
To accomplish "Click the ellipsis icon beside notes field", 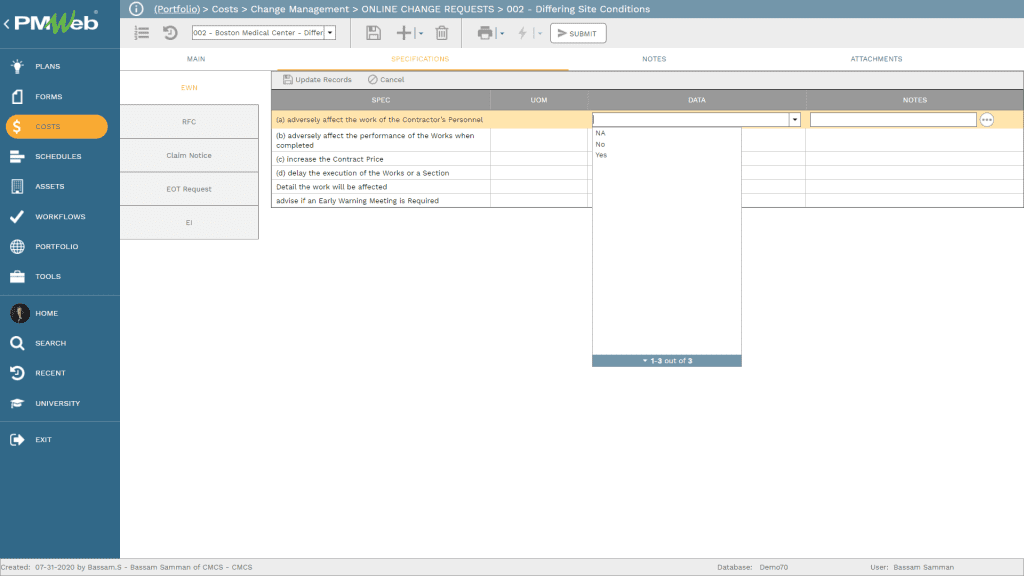I will pyautogui.click(x=987, y=120).
